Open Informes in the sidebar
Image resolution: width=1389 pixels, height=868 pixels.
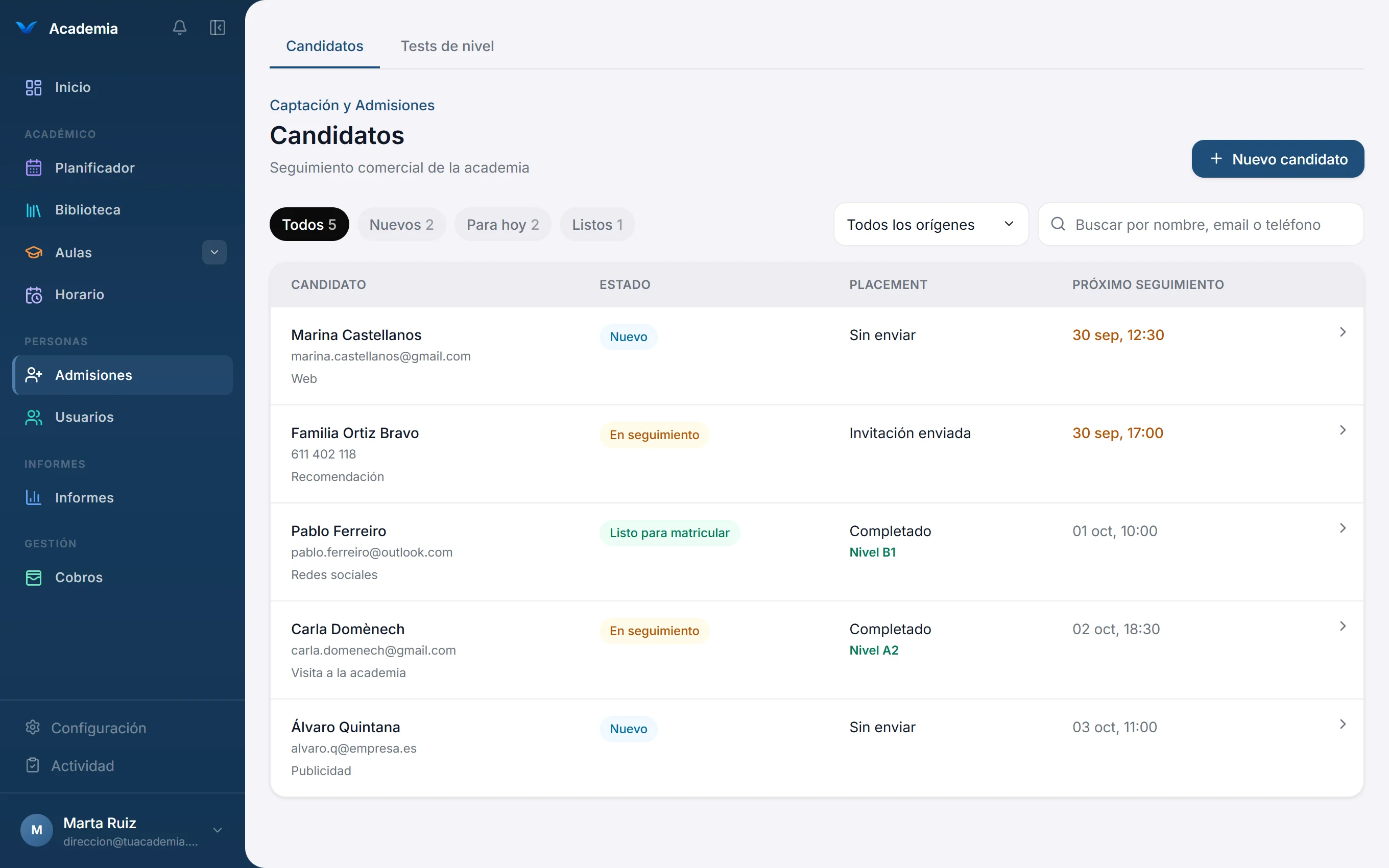click(122, 497)
